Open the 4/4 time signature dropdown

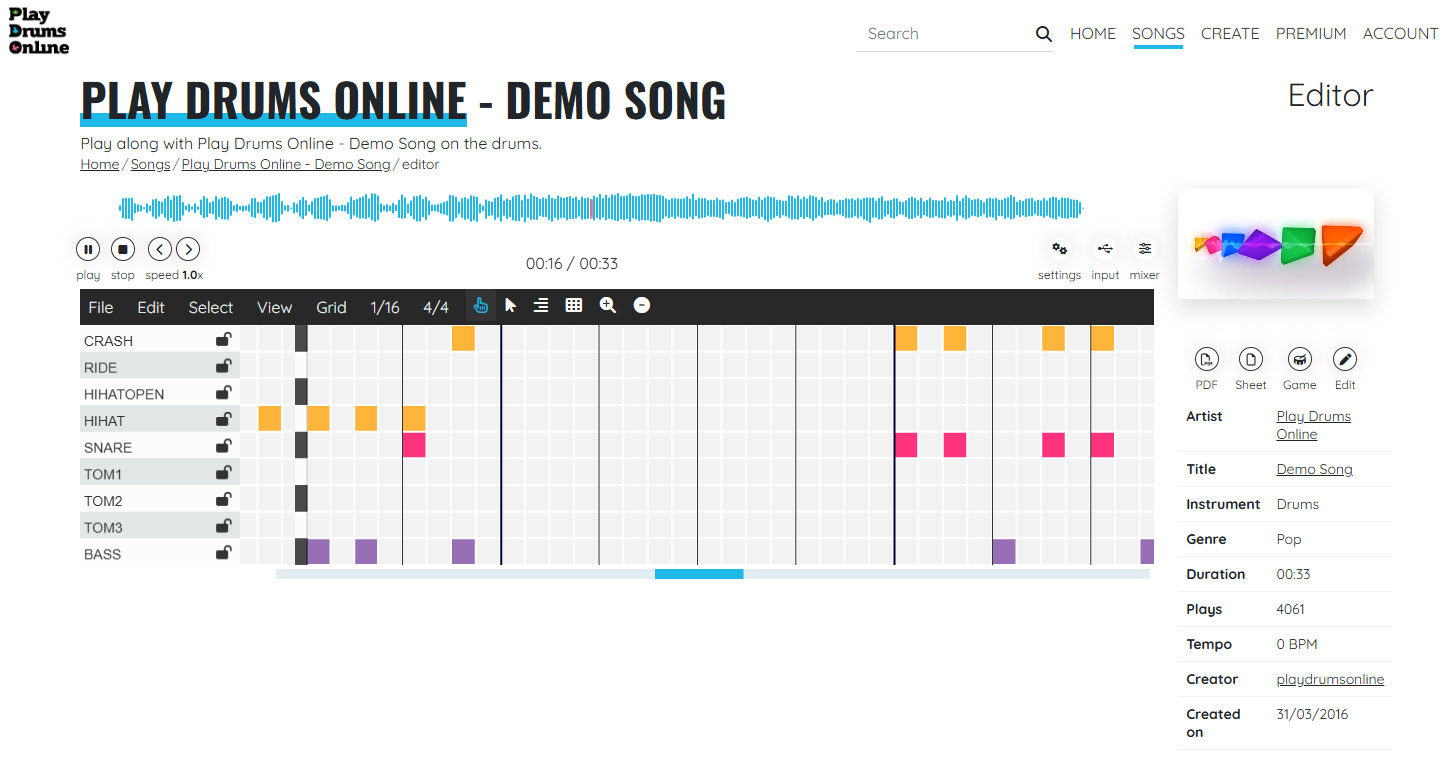click(436, 307)
